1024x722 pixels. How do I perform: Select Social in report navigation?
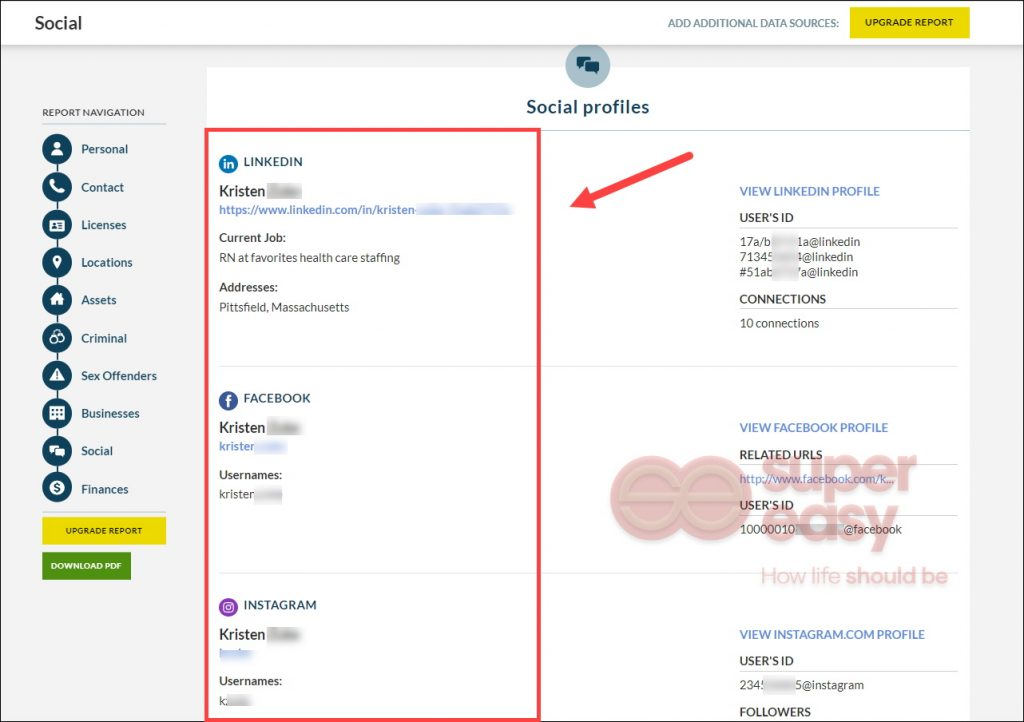tap(97, 451)
